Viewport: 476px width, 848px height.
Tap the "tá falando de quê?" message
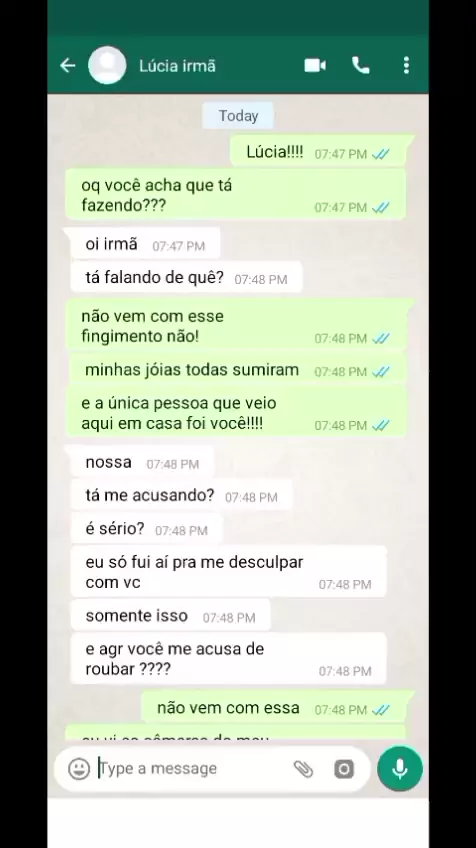(186, 277)
